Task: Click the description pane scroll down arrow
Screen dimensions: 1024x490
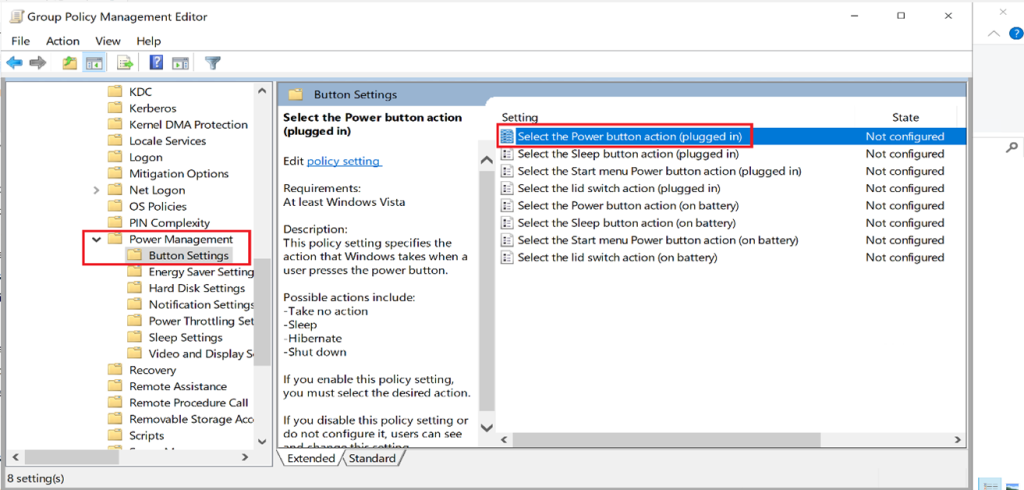Action: coord(487,427)
